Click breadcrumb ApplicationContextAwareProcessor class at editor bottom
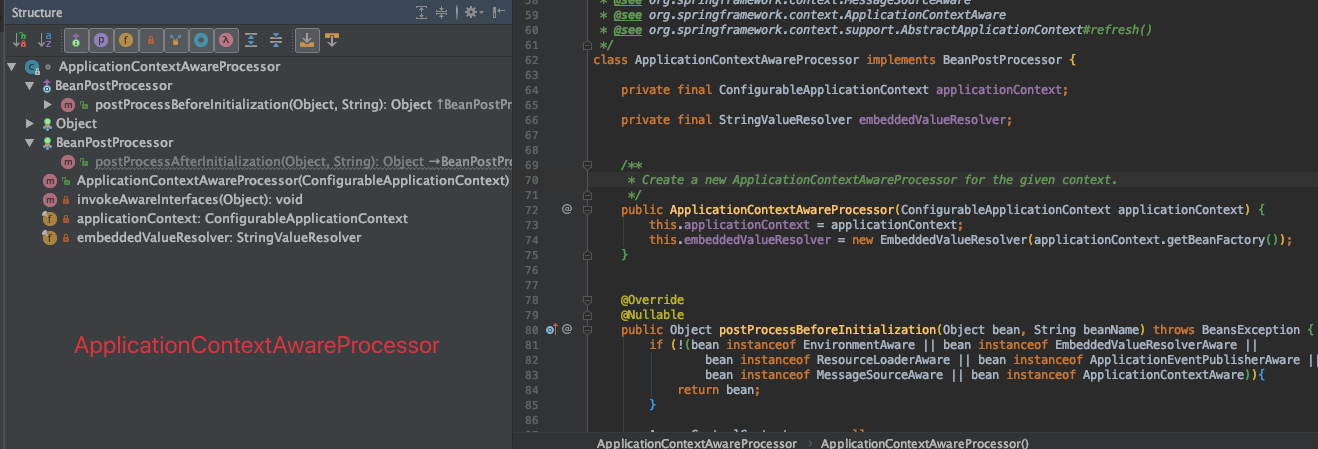Screen dimensions: 1318x449 696,442
